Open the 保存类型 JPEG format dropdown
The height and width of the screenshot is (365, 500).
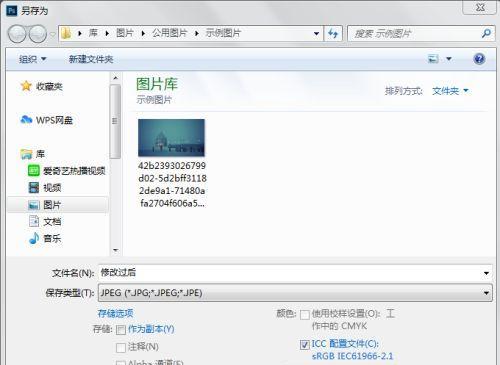[295, 293]
